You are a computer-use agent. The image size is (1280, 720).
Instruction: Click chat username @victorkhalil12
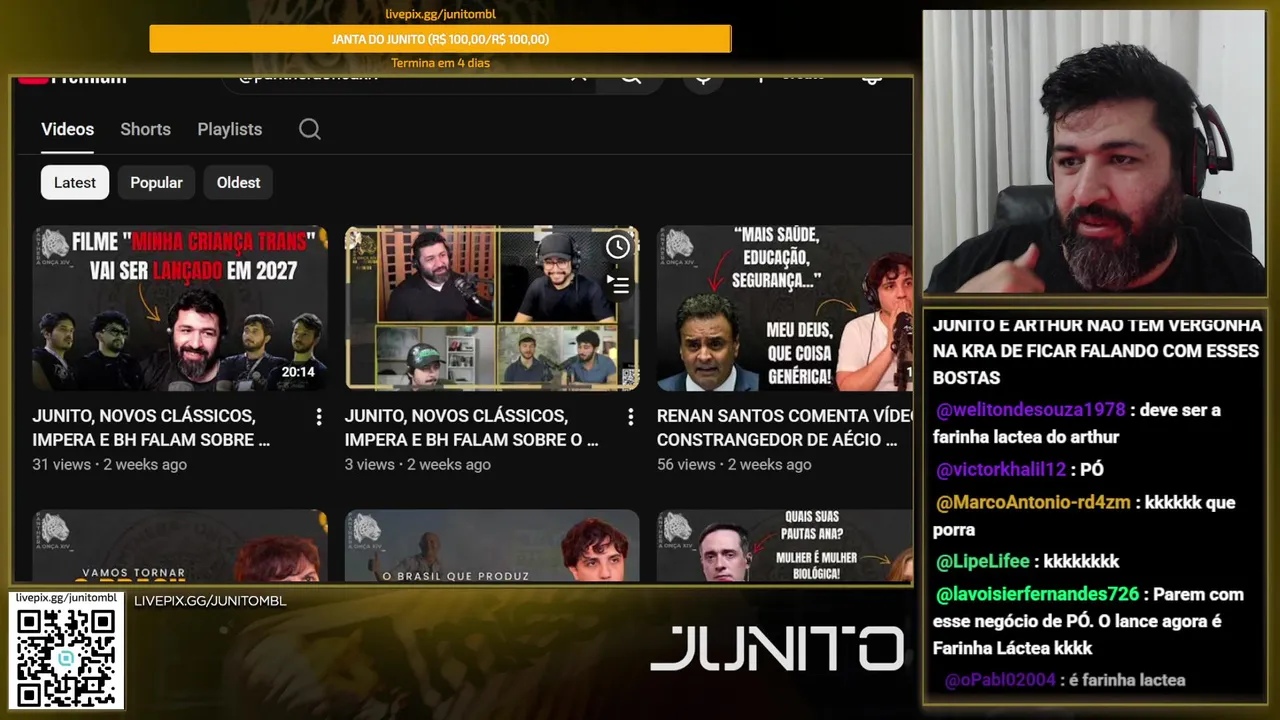(x=1001, y=470)
